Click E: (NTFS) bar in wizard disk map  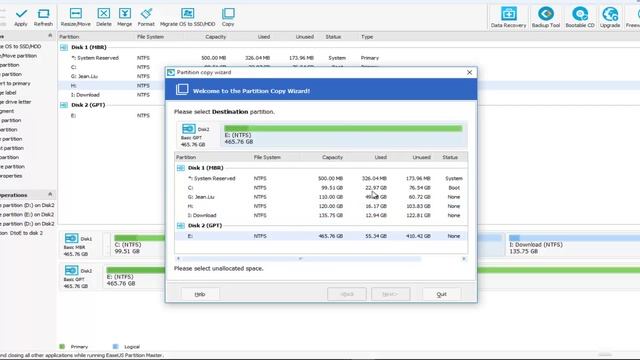[x=343, y=135]
